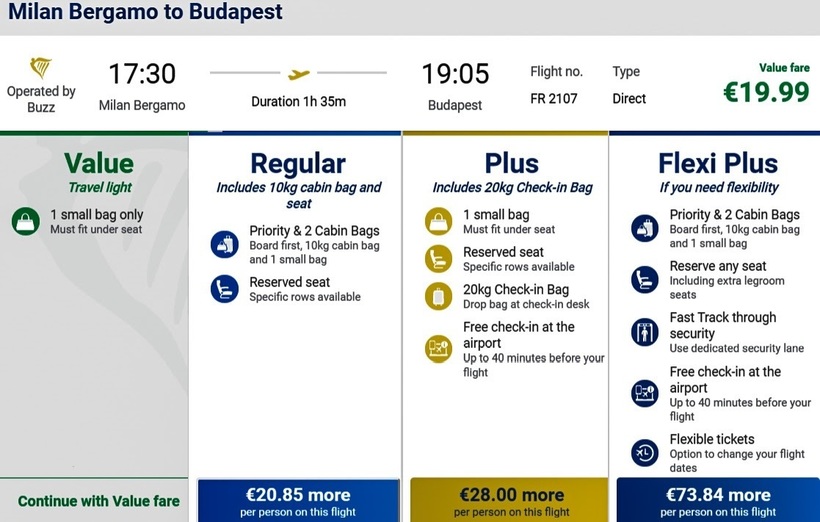This screenshot has width=820, height=522.
Task: Click the Flexible tickets icon in Flexi Plus
Action: point(645,453)
